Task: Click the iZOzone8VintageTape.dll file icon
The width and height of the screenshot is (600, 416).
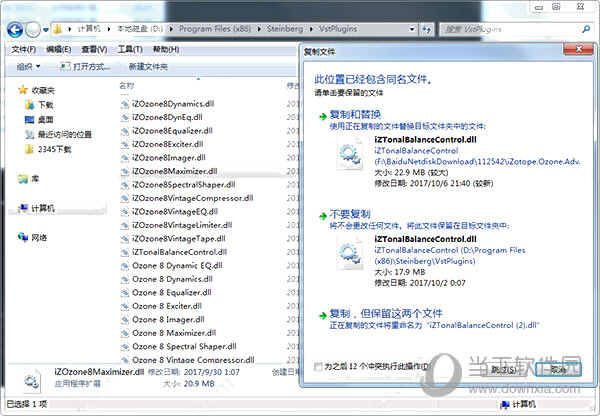Action: [125, 239]
